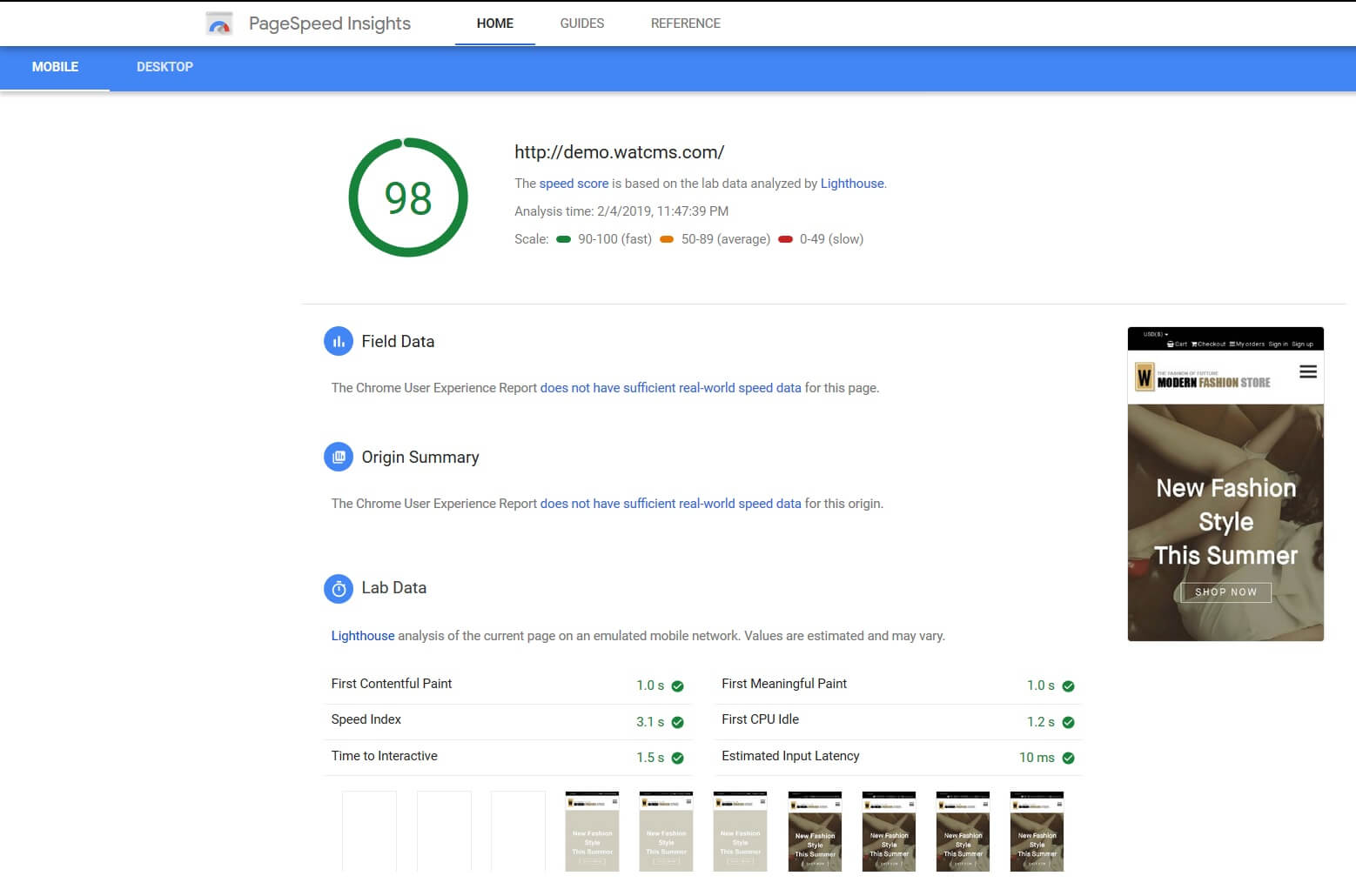This screenshot has width=1356, height=896.
Task: Click the Field Data insufficient speed data link
Action: 670,388
